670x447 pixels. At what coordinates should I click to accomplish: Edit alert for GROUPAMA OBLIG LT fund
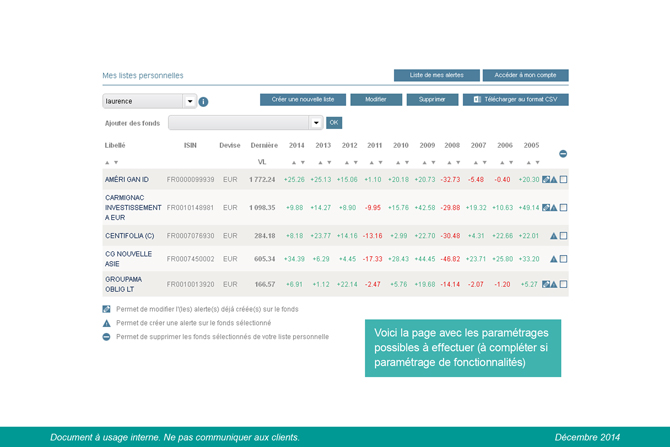[546, 284]
